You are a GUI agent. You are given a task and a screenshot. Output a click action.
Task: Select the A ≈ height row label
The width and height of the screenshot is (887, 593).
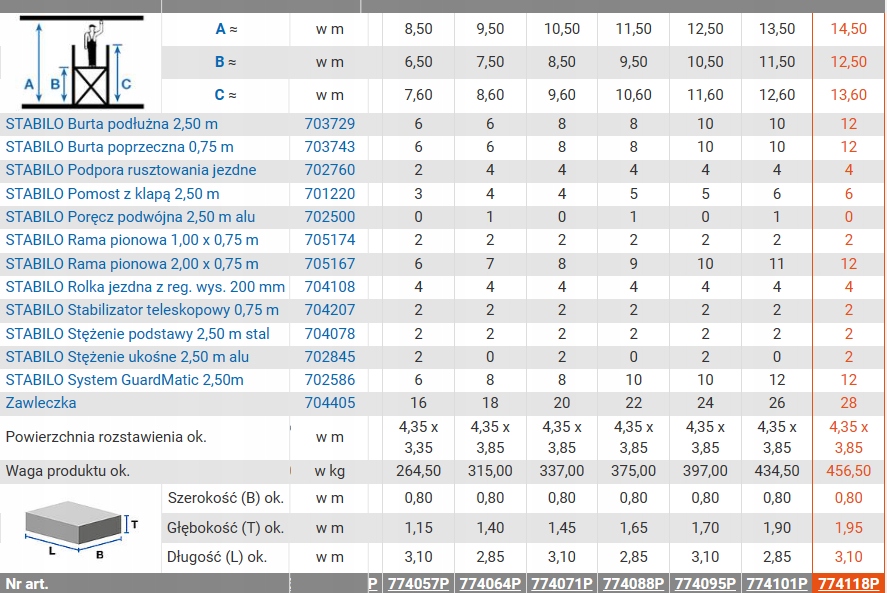pyautogui.click(x=226, y=29)
